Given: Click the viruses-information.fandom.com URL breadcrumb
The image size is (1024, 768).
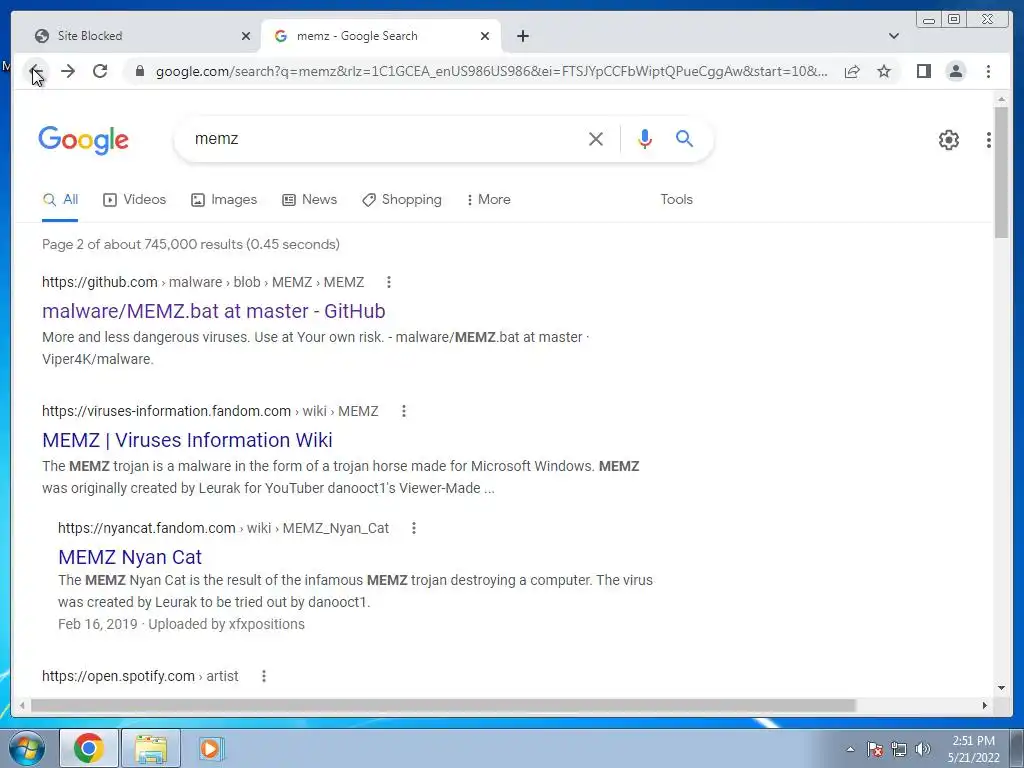Looking at the screenshot, I should tap(210, 411).
